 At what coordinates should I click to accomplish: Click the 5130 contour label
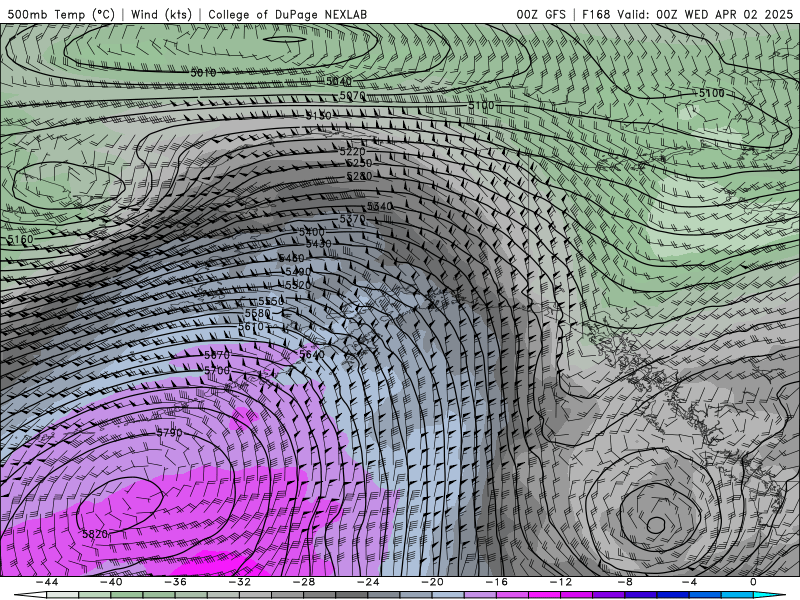coord(318,116)
